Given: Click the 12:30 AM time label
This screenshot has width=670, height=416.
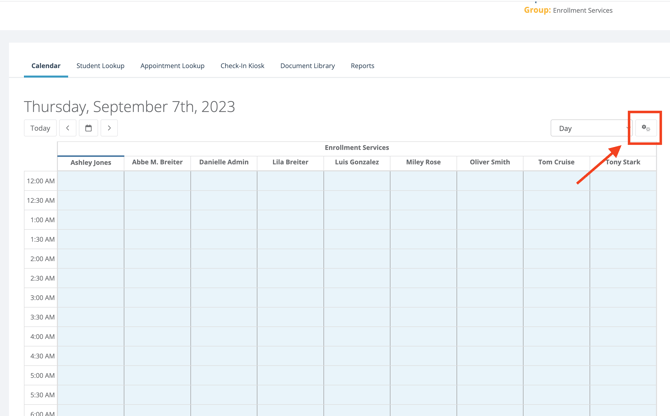Looking at the screenshot, I should click(x=41, y=200).
